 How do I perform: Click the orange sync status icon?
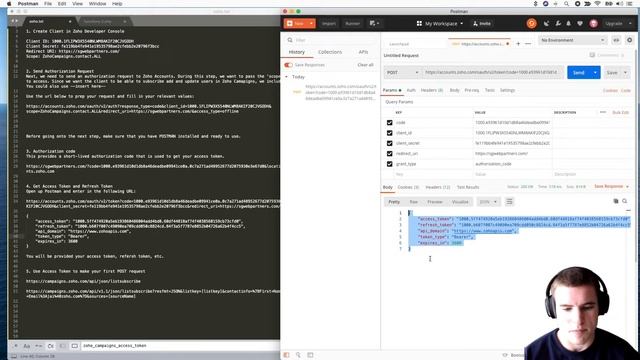(531, 24)
